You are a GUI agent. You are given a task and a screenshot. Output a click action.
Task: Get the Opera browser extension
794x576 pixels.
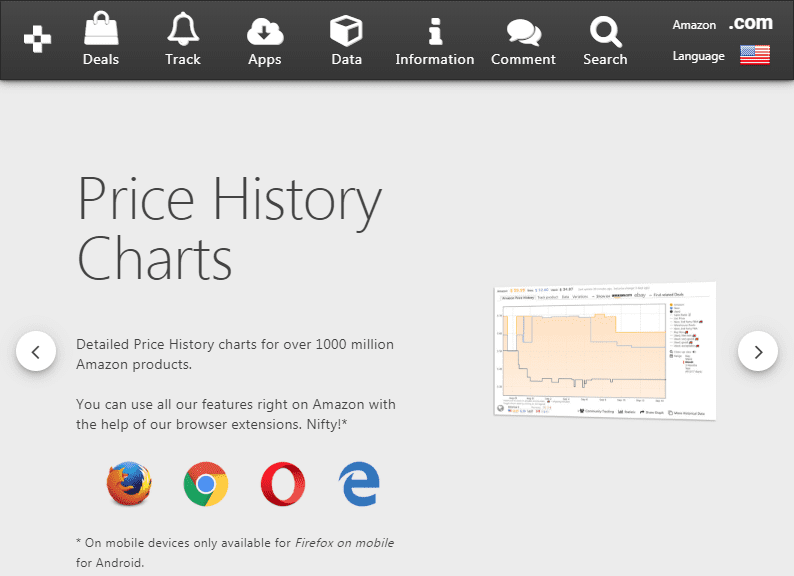click(x=283, y=485)
